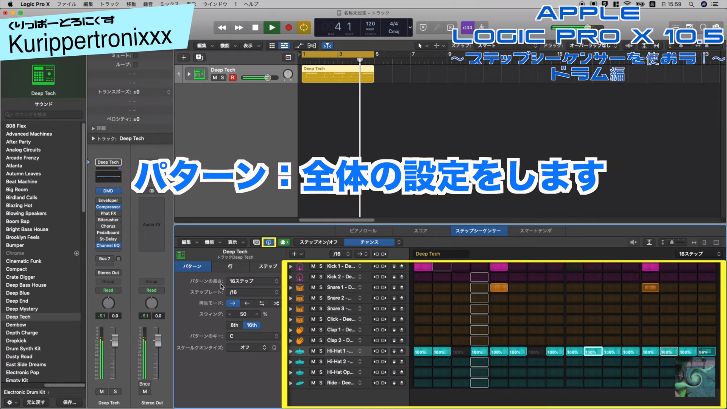The image size is (727, 409).
Task: Open the library gear settings menu
Action: point(9,402)
